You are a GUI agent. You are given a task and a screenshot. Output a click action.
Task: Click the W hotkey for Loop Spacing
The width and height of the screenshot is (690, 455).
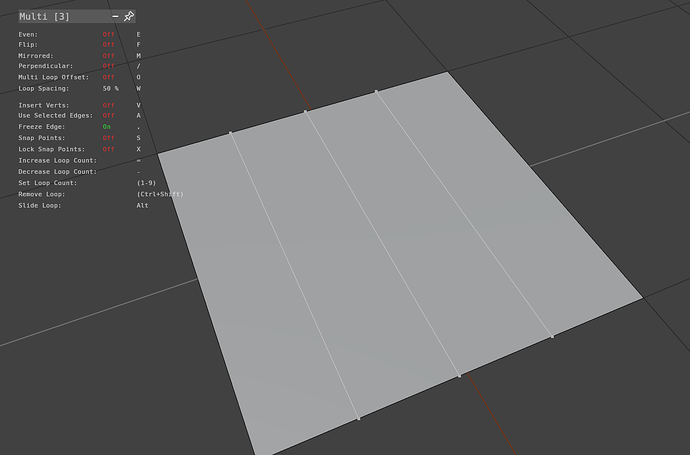(139, 88)
